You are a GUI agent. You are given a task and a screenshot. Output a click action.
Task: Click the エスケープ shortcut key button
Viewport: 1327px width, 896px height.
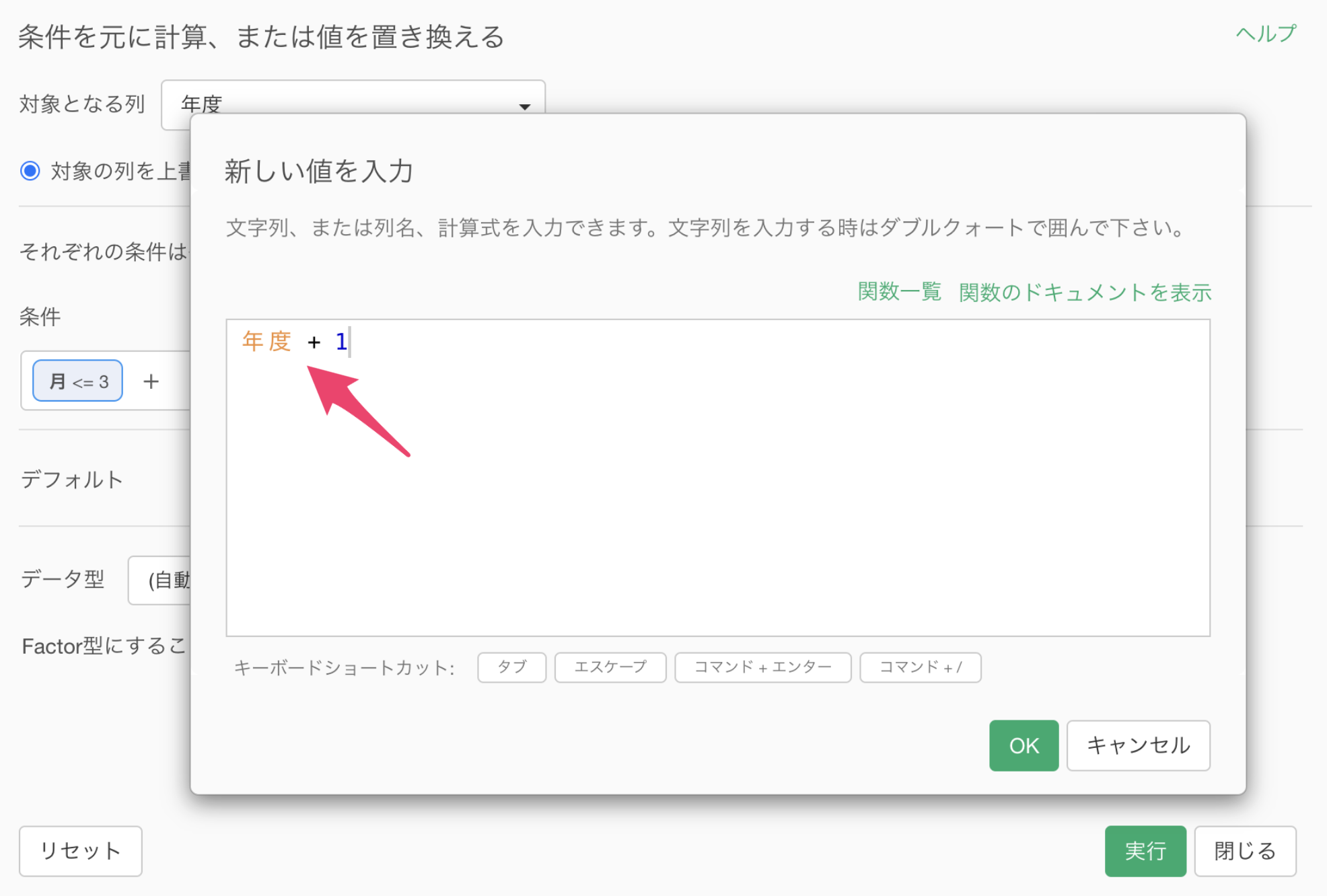pyautogui.click(x=610, y=667)
